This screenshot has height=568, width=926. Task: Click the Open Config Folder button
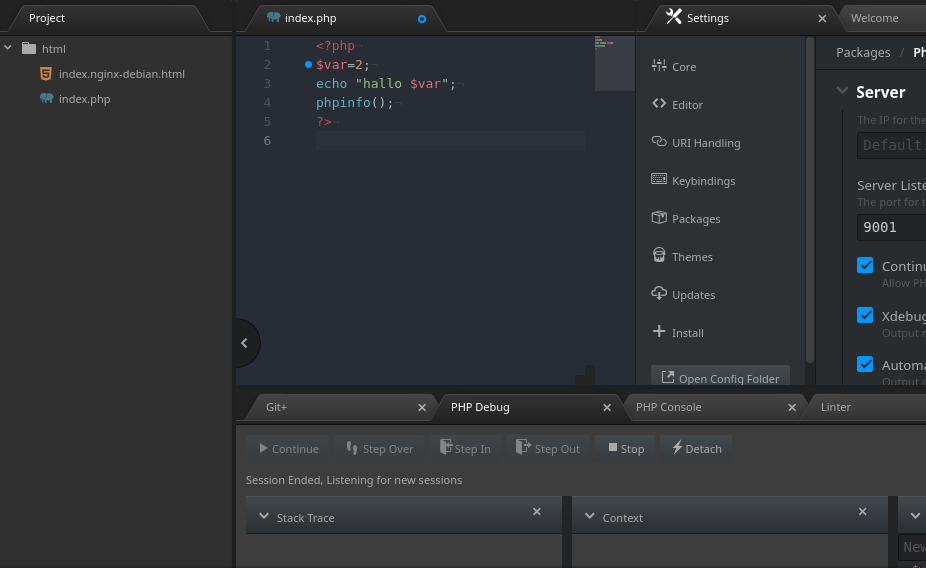(x=720, y=377)
